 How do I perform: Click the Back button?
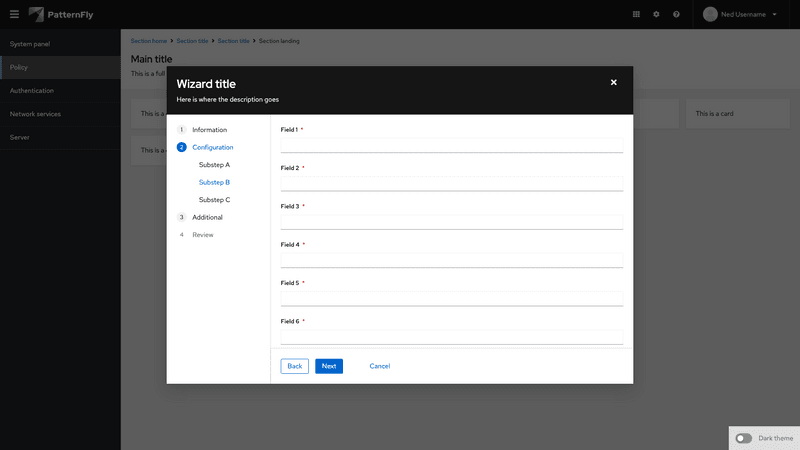(x=295, y=366)
